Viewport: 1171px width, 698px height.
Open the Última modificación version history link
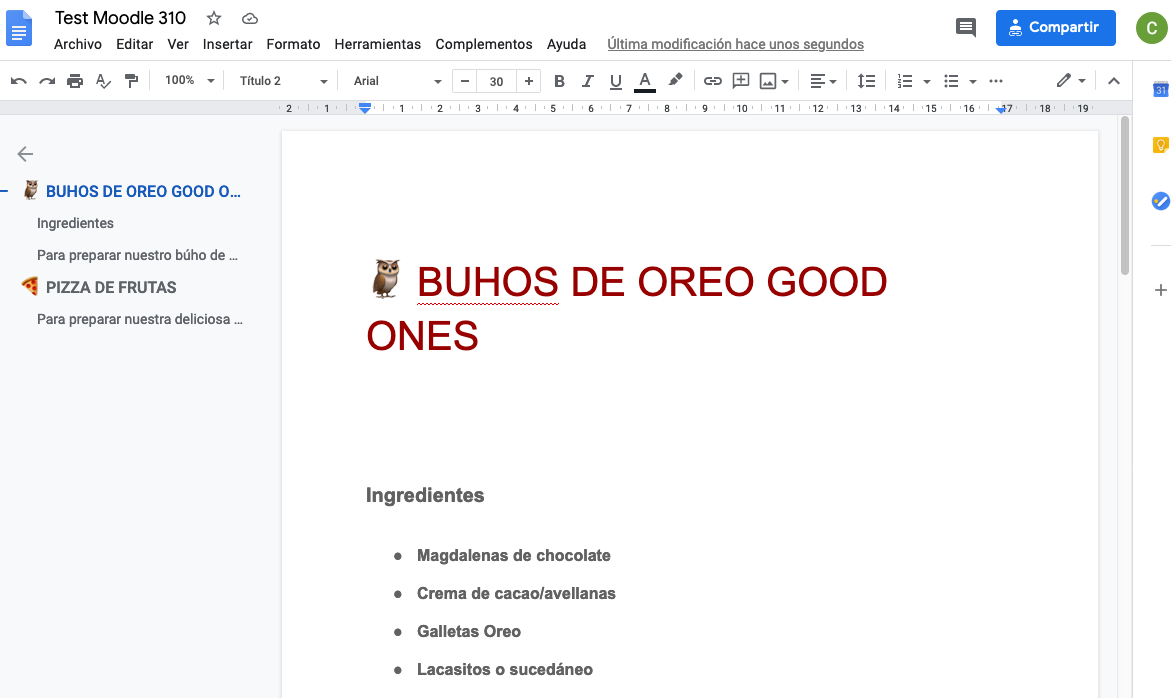[736, 44]
